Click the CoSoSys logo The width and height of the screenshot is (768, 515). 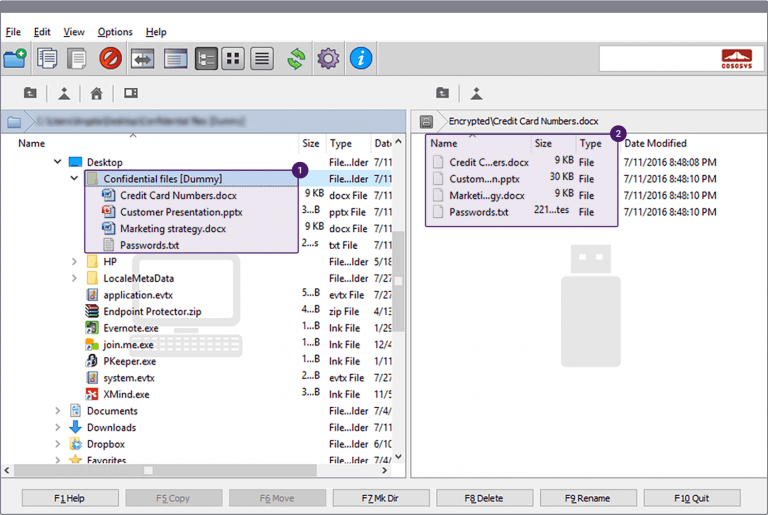(x=737, y=59)
